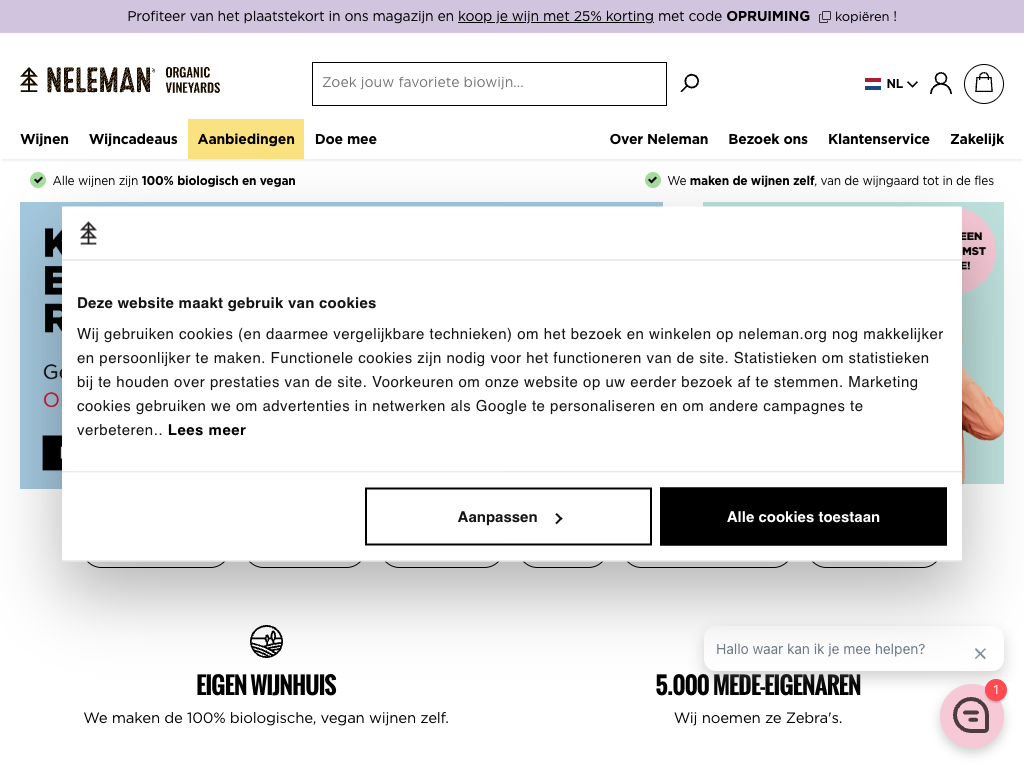Click the copy icon next to kopiëren
Viewport: 1024px width, 768px height.
pos(825,17)
